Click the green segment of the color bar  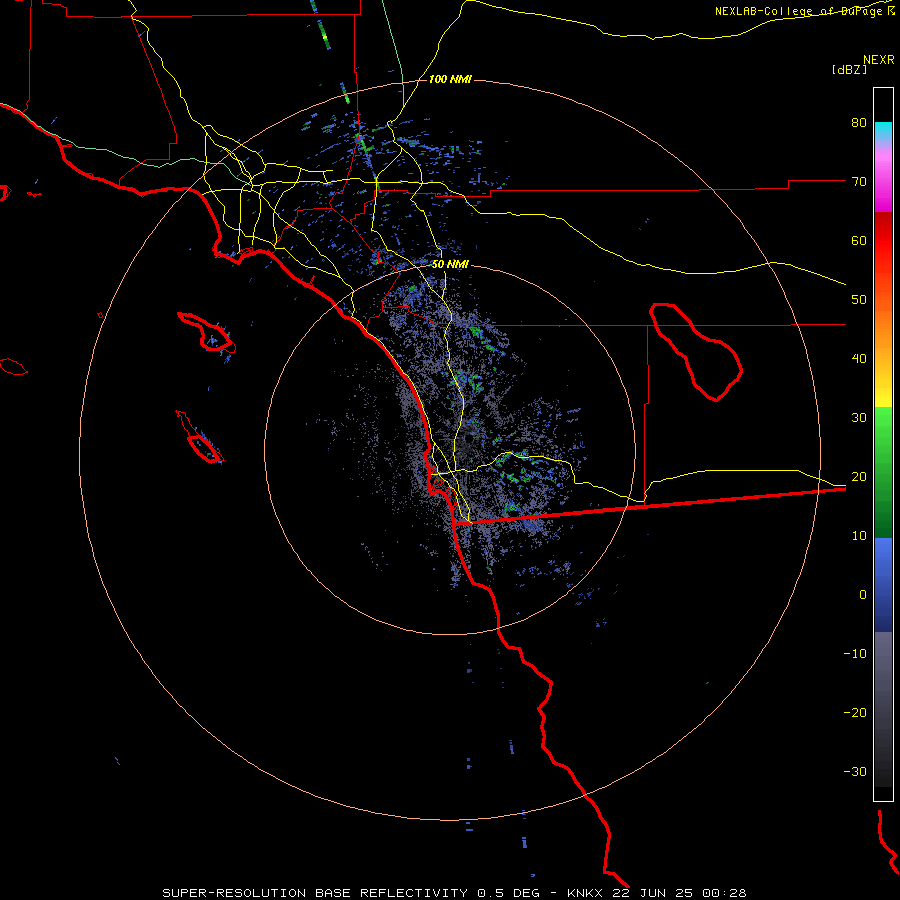click(x=883, y=472)
